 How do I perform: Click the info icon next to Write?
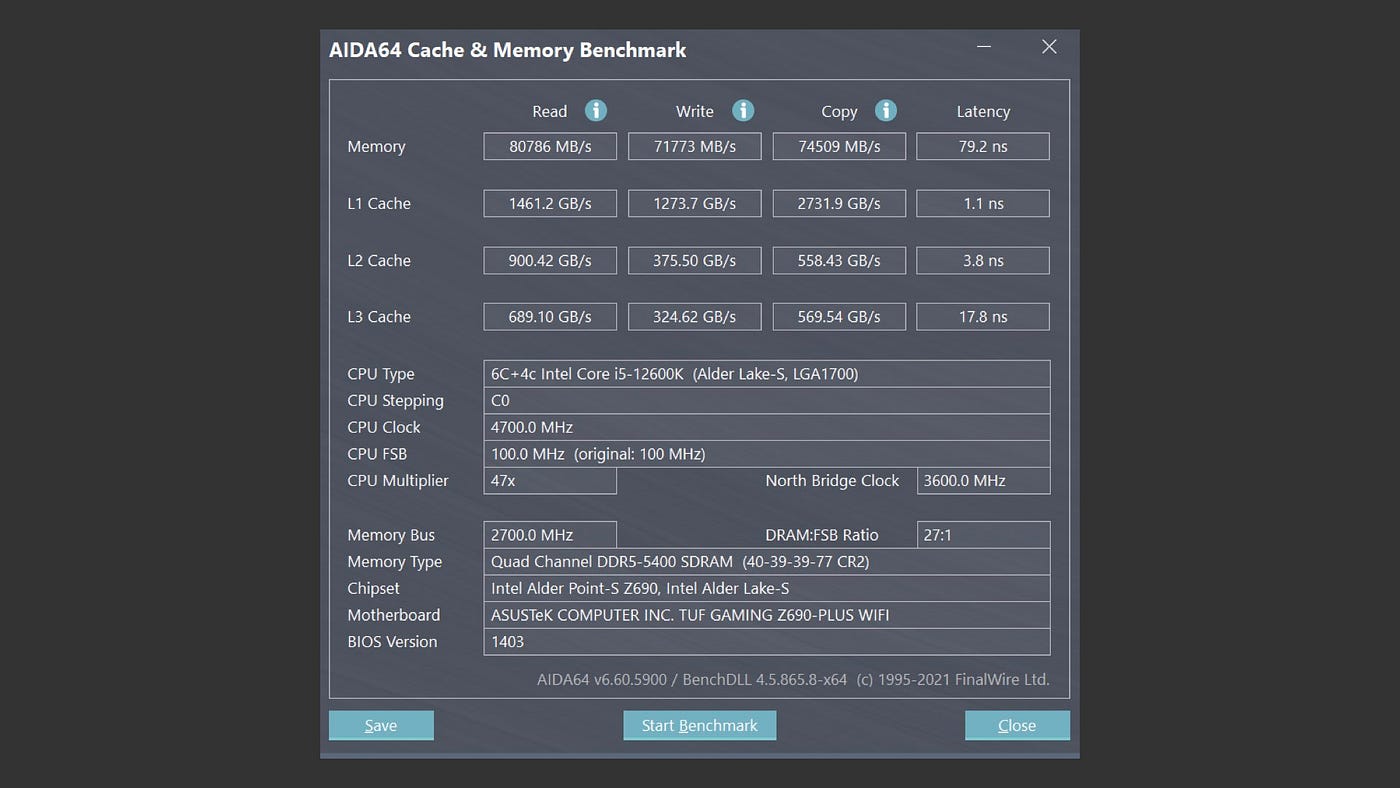coord(743,110)
